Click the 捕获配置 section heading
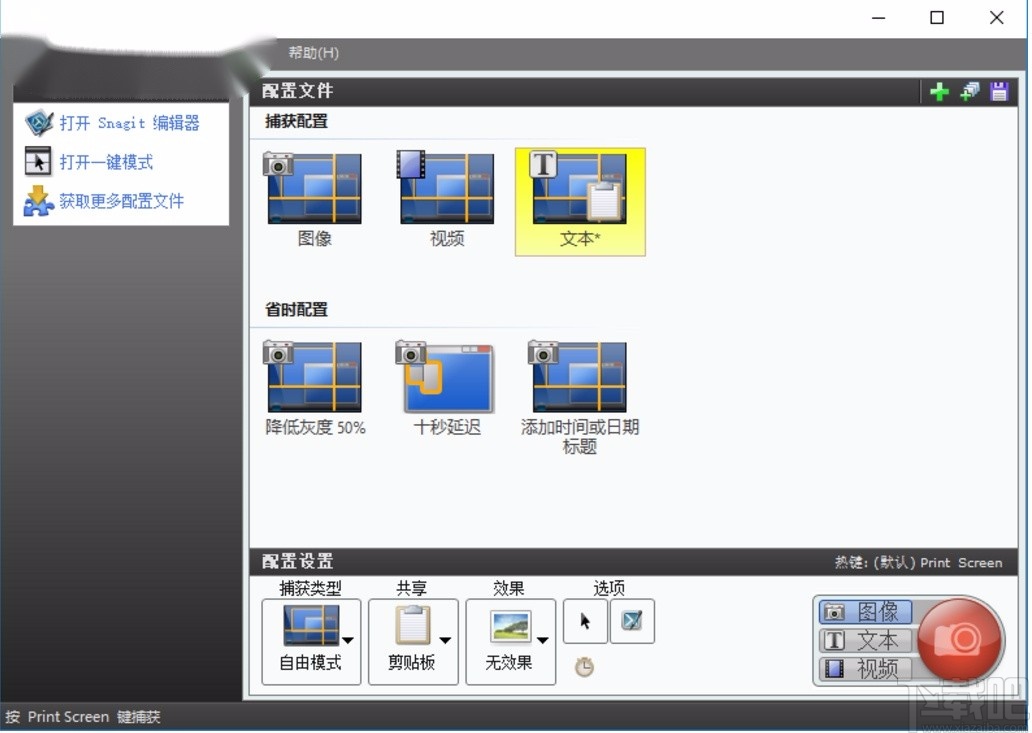The height and width of the screenshot is (733, 1032). [297, 121]
